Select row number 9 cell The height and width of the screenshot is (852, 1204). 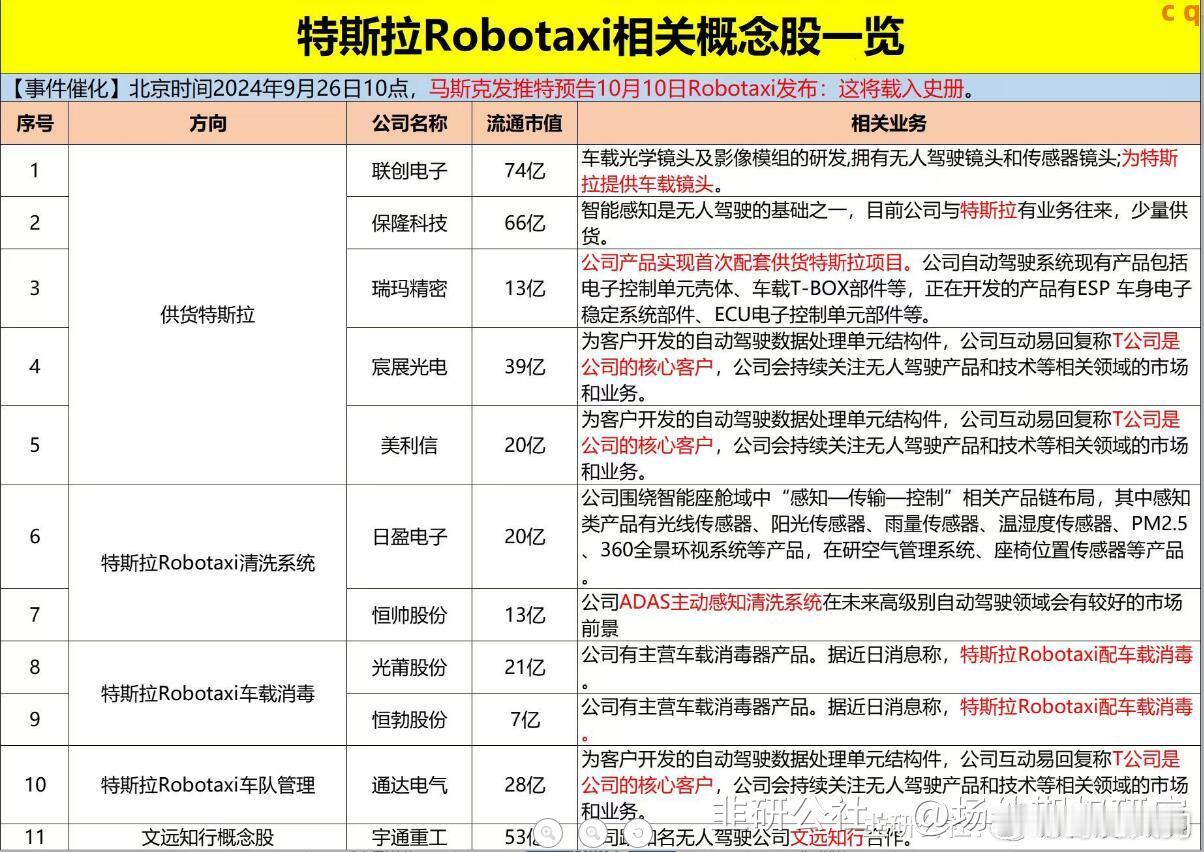[35, 719]
